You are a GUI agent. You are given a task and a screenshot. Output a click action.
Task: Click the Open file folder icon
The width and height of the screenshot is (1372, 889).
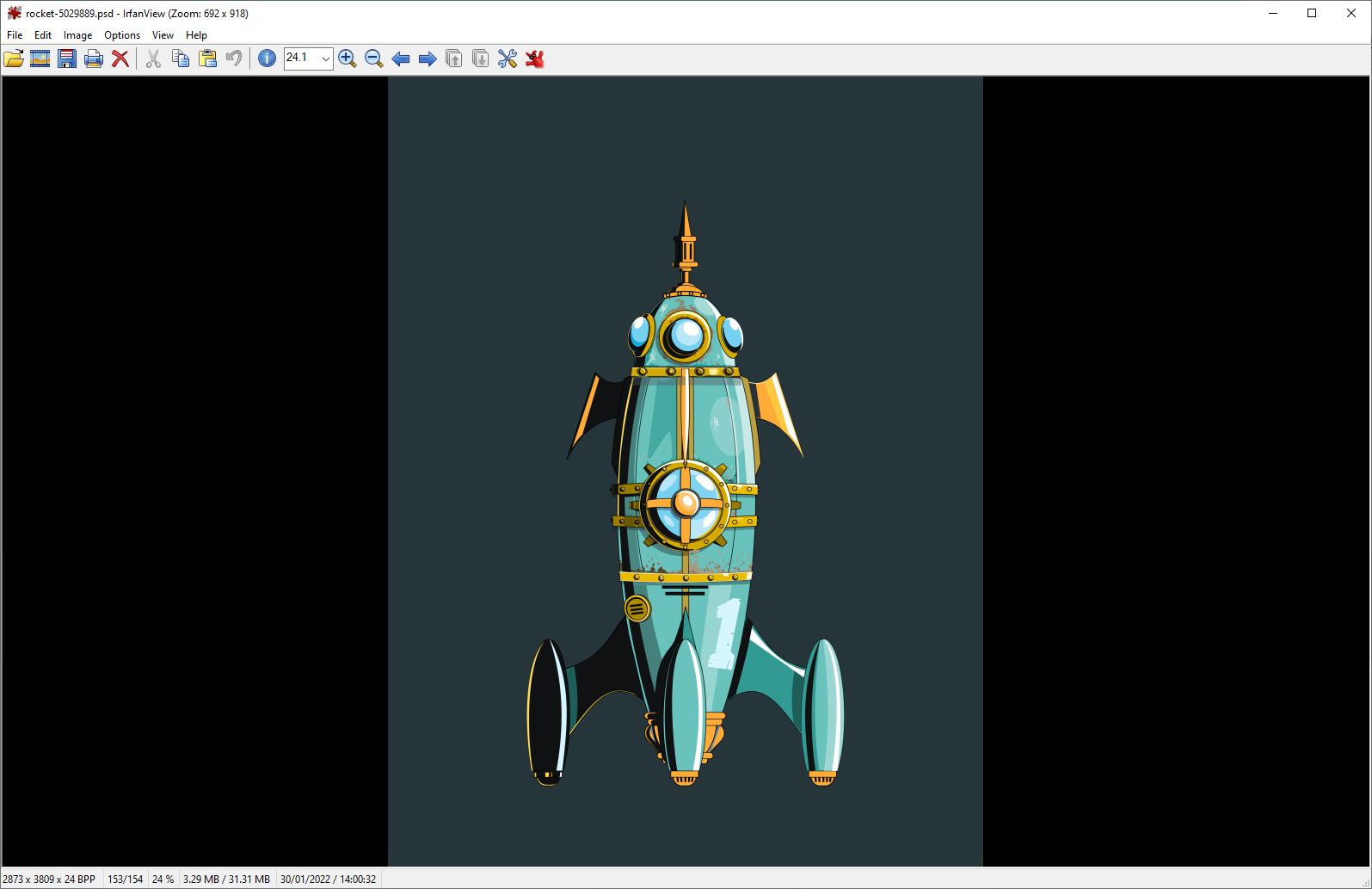[x=14, y=59]
